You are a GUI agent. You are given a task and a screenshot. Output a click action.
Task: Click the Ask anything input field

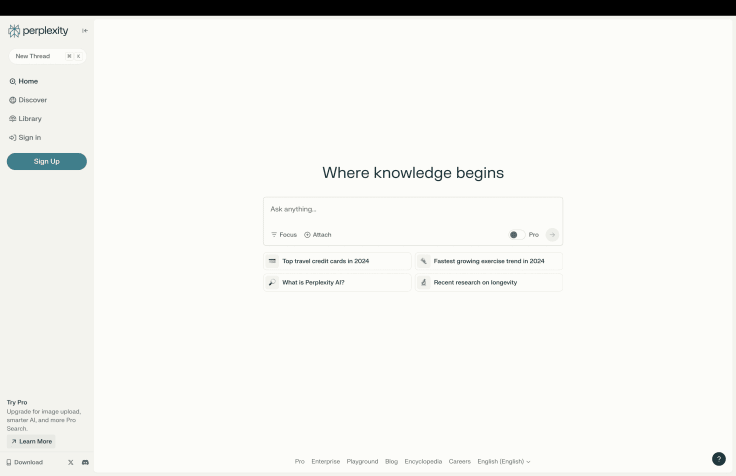(413, 209)
